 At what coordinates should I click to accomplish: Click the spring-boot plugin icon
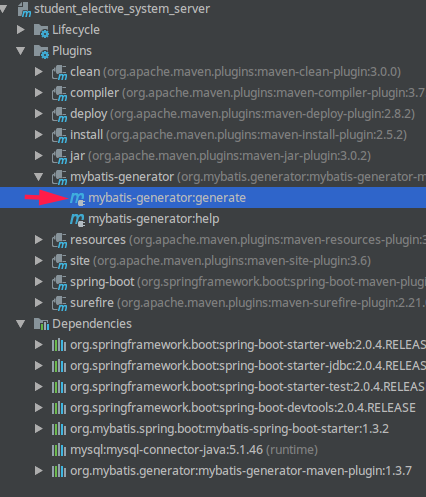[x=59, y=282]
